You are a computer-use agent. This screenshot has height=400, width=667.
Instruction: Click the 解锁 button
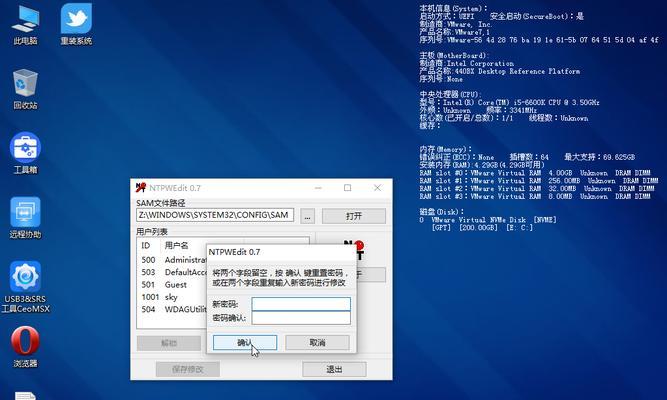(x=169, y=343)
